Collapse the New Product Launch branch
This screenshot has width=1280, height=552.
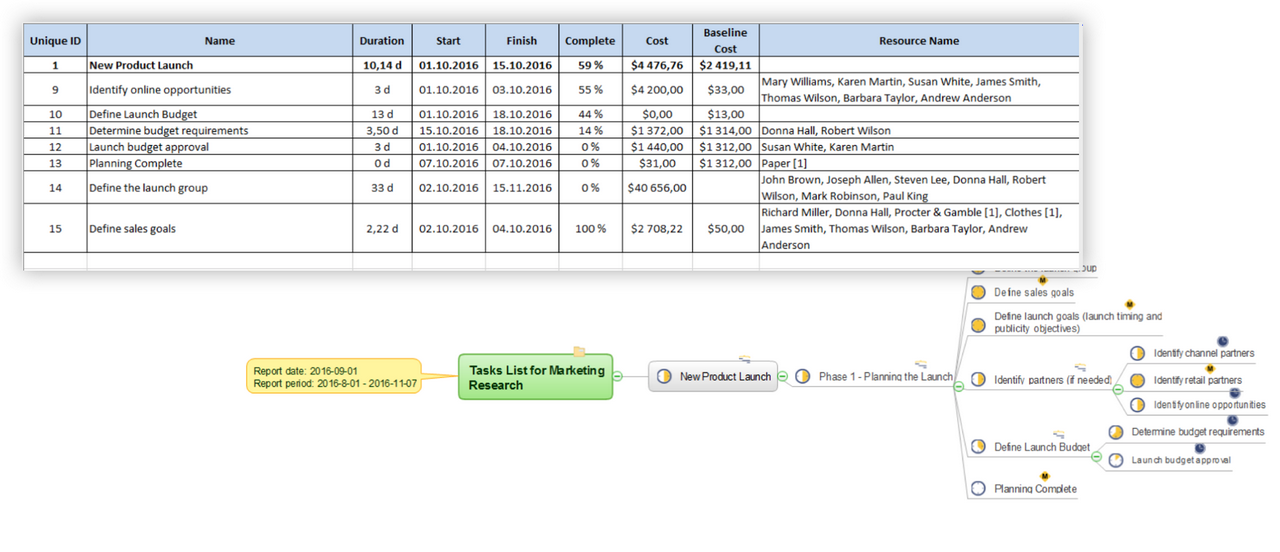[x=783, y=377]
